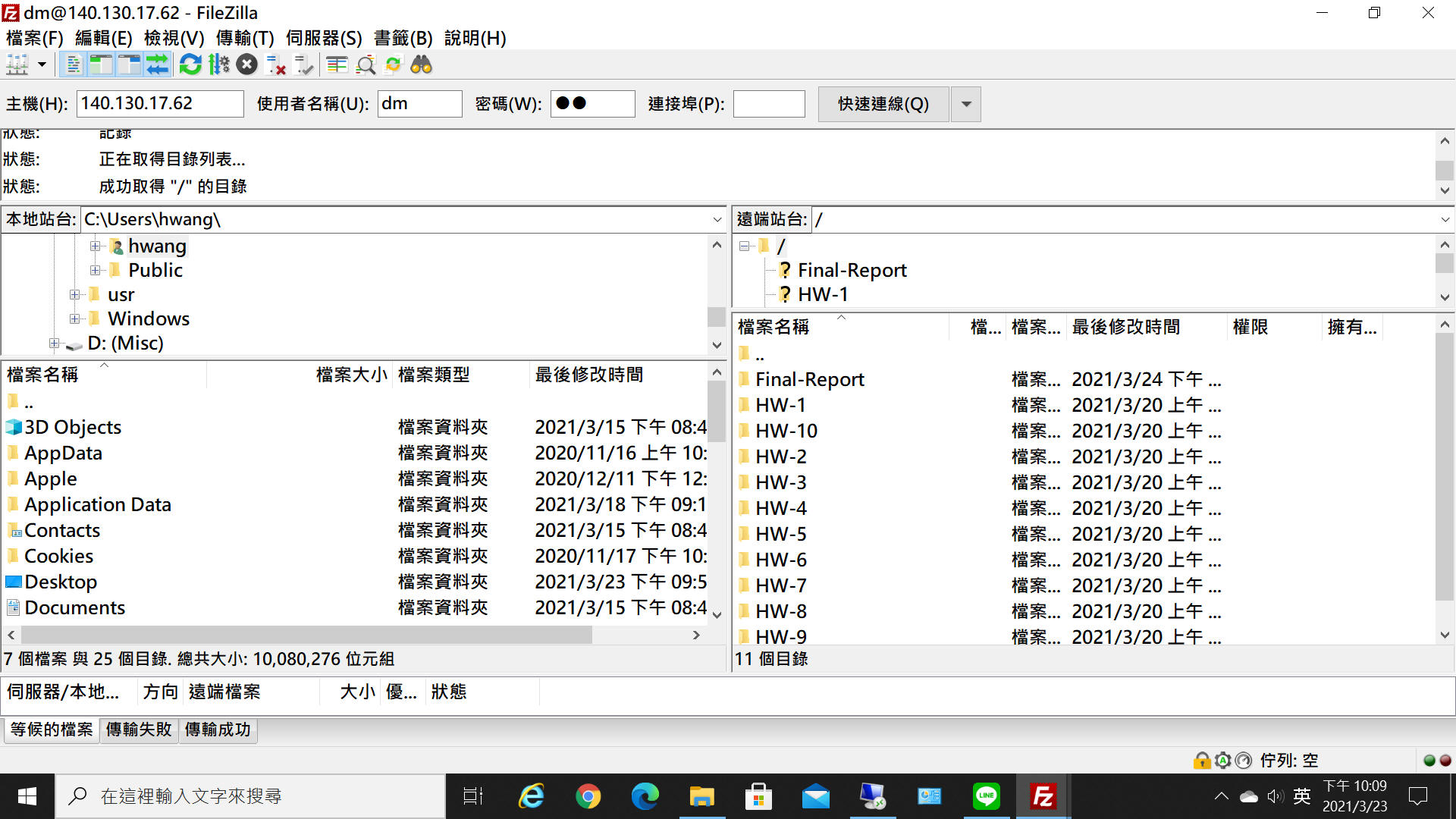Open the Site Manager icon
This screenshot has height=819, width=1456.
point(17,65)
